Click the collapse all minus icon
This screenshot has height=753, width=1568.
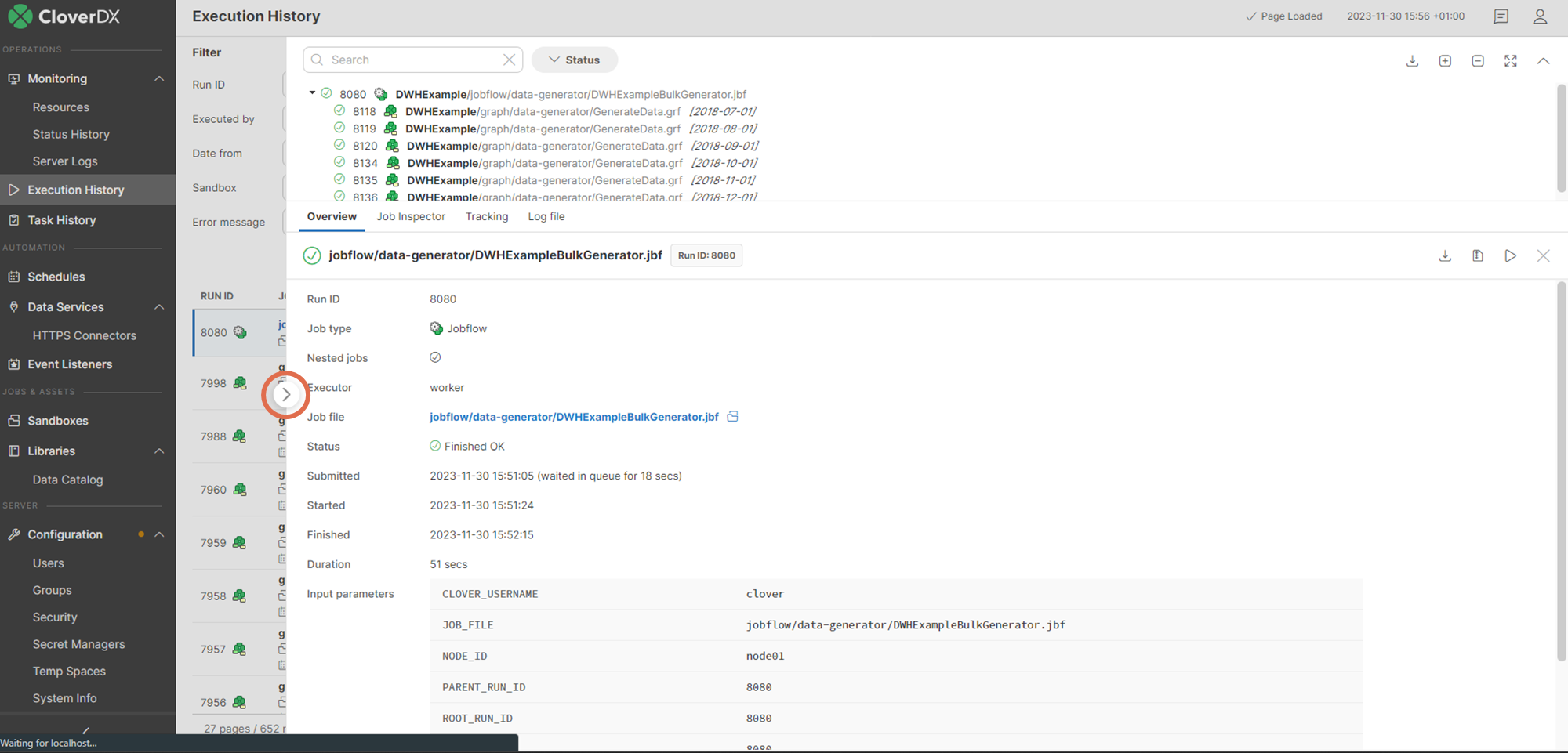pos(1478,60)
